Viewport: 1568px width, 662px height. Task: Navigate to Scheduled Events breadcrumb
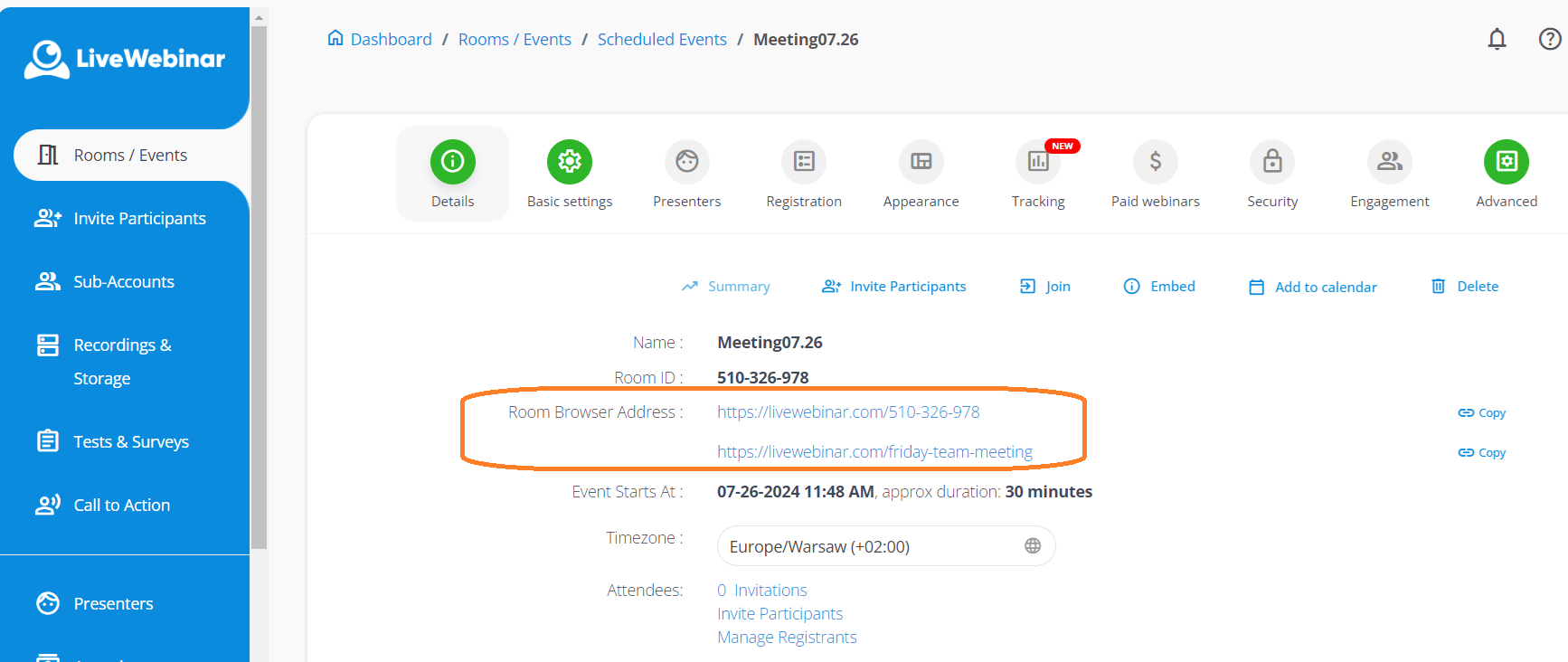pyautogui.click(x=662, y=40)
